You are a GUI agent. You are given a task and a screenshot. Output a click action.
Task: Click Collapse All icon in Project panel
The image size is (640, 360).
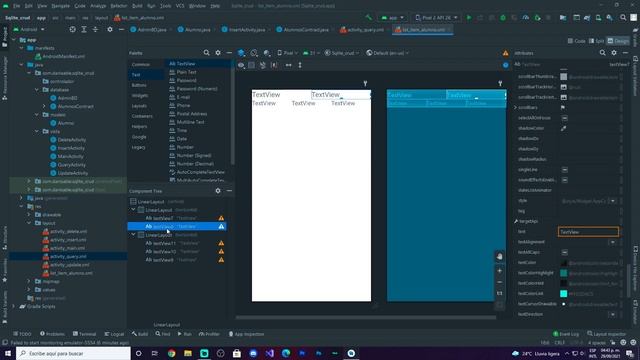pos(95,29)
